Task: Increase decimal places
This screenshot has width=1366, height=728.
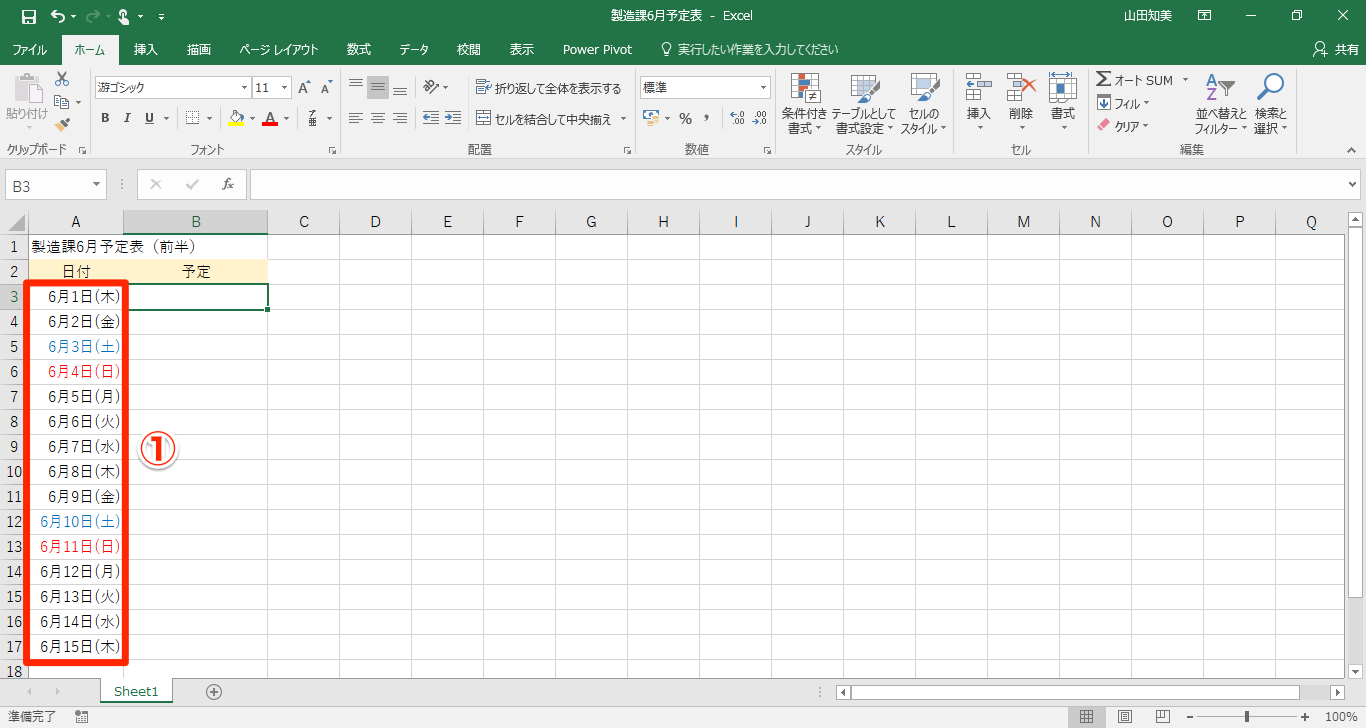Action: coord(738,118)
